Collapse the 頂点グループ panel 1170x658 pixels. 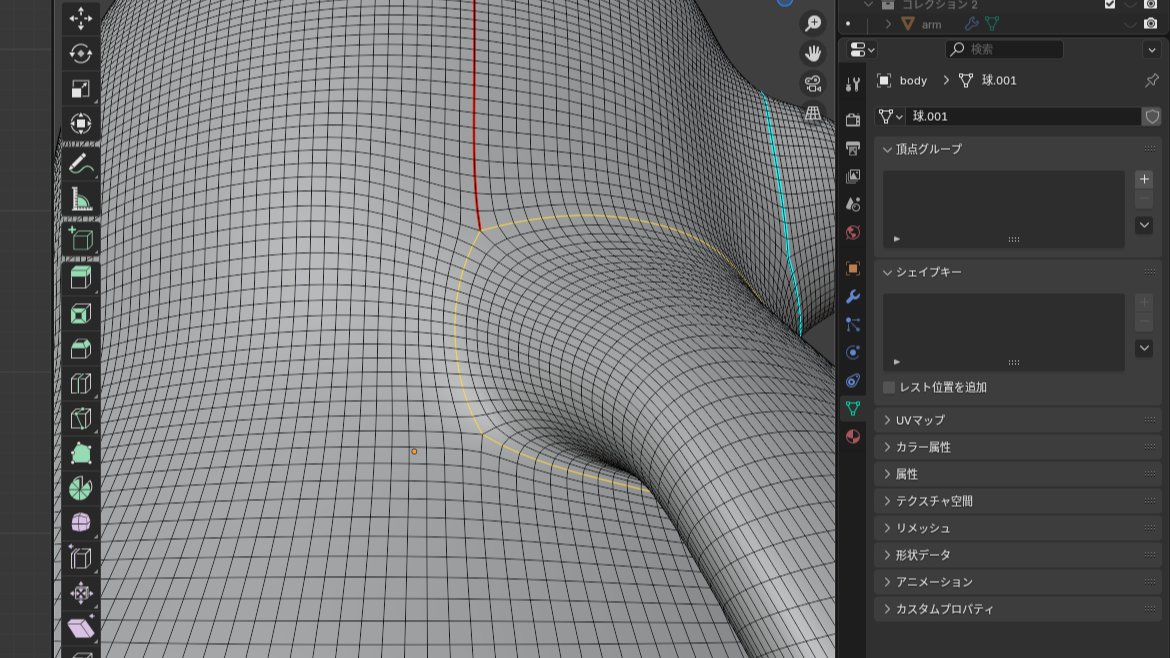[x=887, y=149]
